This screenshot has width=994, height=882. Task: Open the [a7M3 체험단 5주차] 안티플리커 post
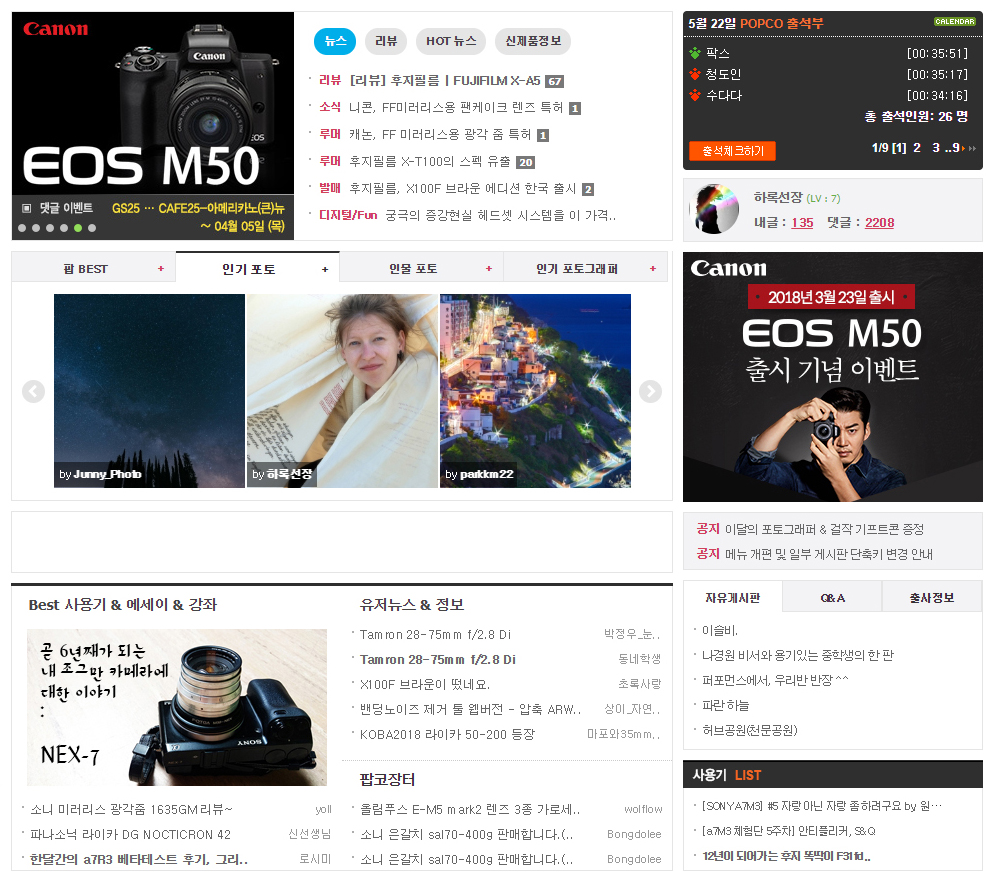789,831
